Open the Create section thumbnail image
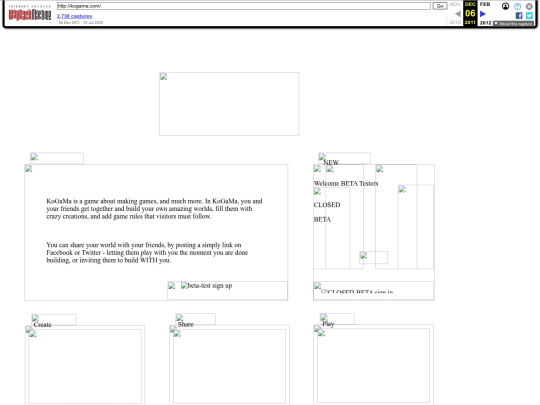The width and height of the screenshot is (540, 405). point(85,366)
